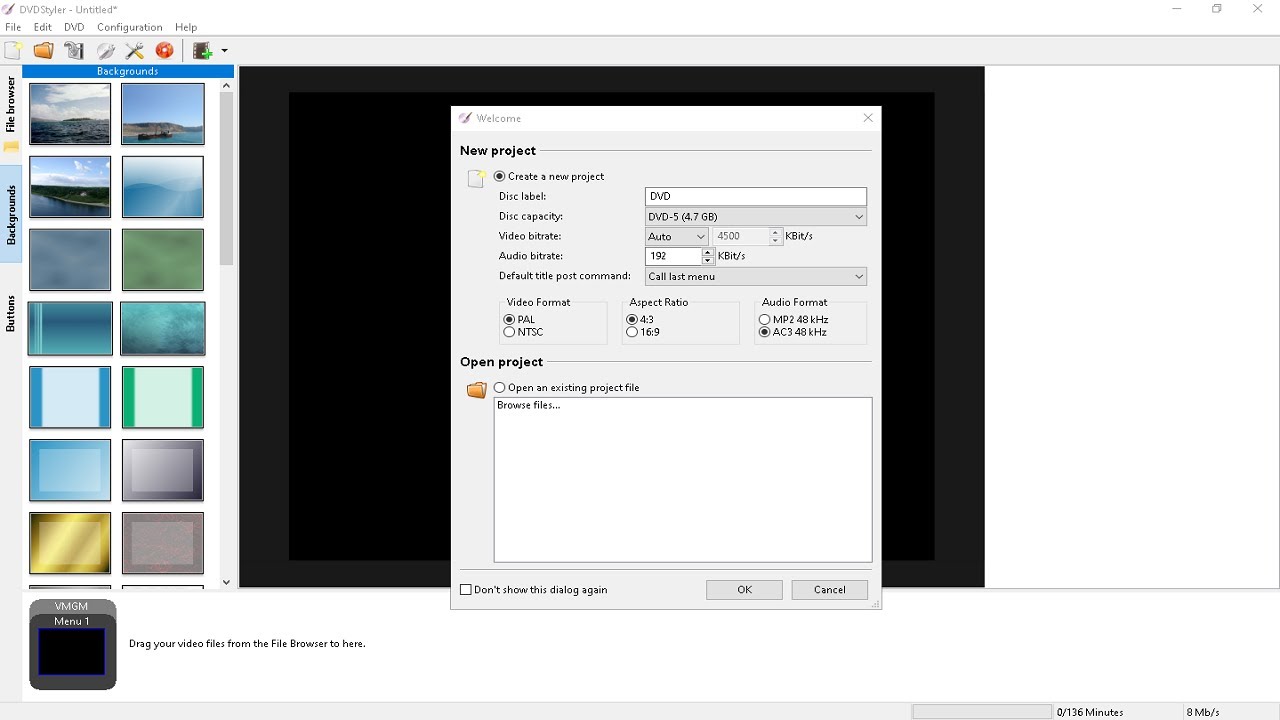Select the teal textured background thumbnail
The height and width of the screenshot is (720, 1280).
(x=163, y=329)
